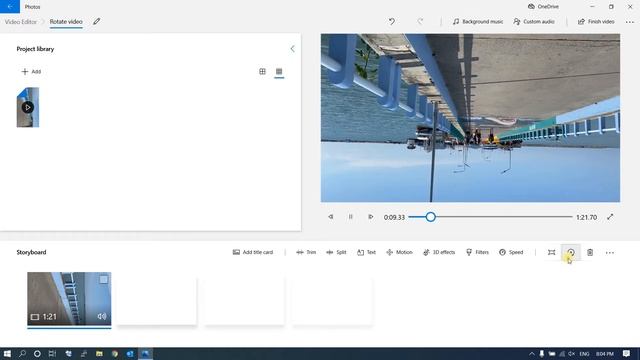This screenshot has height=360, width=640.
Task: Open Chrome from the taskbar
Action: coord(115,353)
